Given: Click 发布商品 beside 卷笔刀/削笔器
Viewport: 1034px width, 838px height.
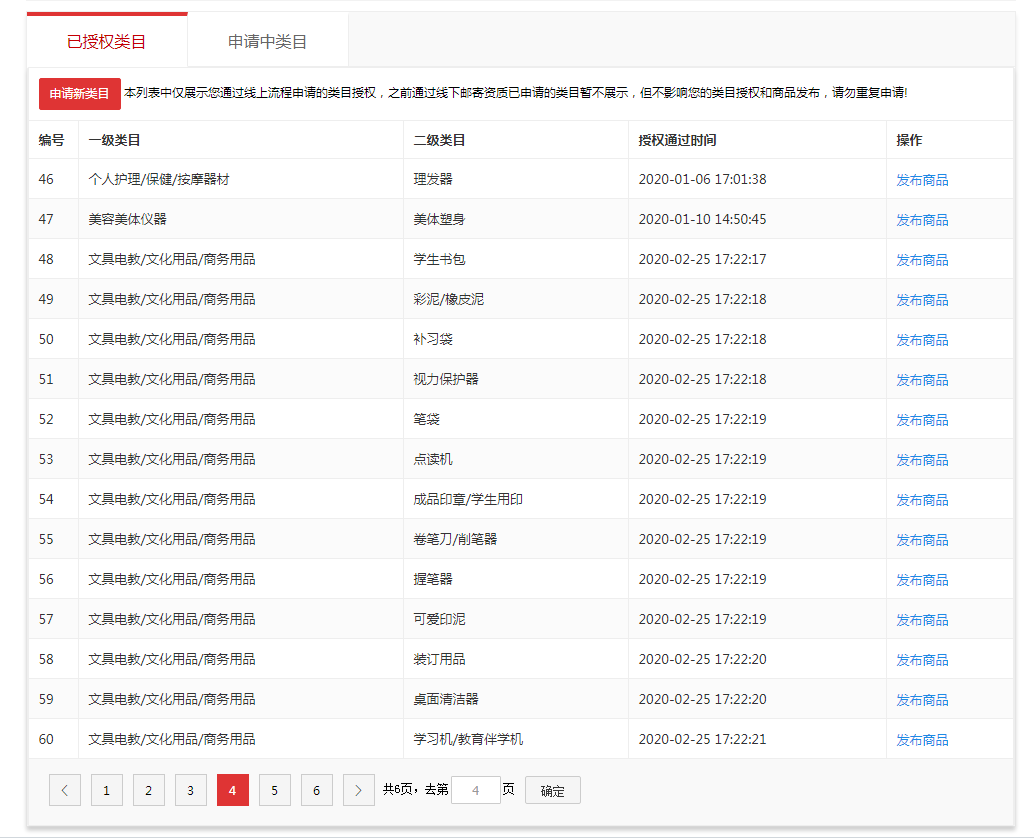Looking at the screenshot, I should [921, 539].
